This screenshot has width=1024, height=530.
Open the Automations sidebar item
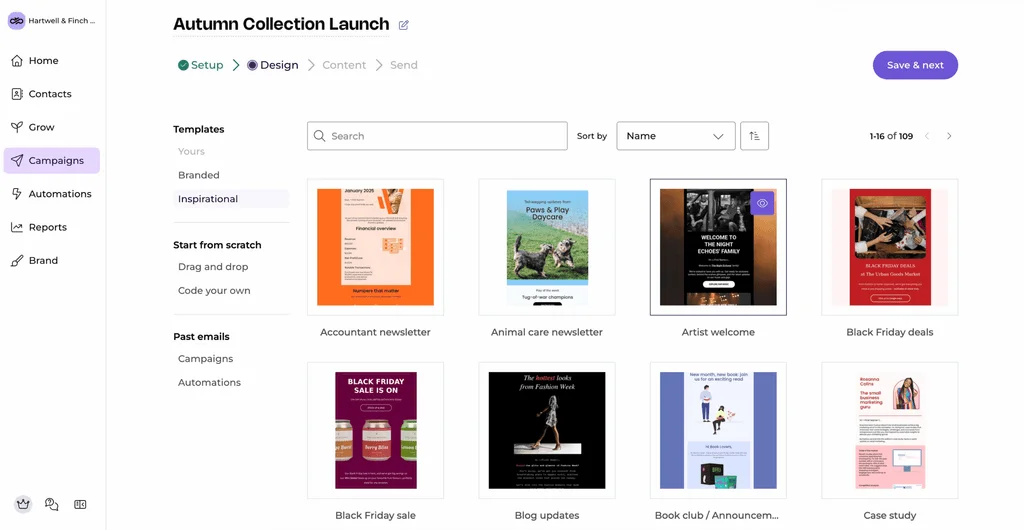point(52,194)
